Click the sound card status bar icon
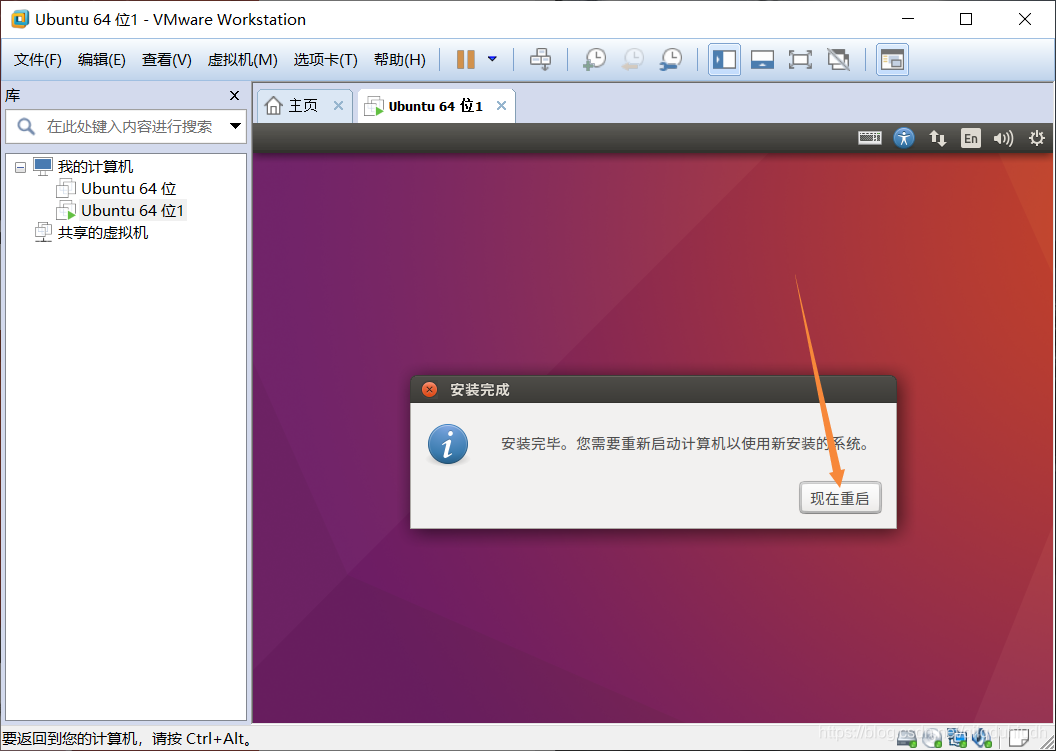 click(982, 738)
